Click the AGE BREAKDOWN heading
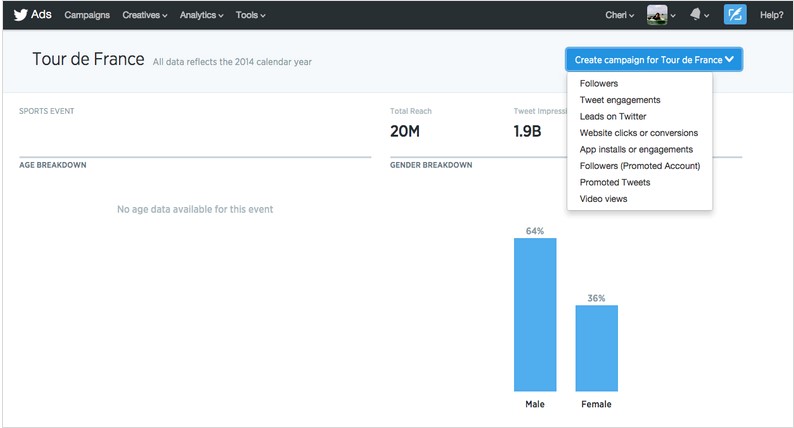This screenshot has width=794, height=428. coord(53,165)
